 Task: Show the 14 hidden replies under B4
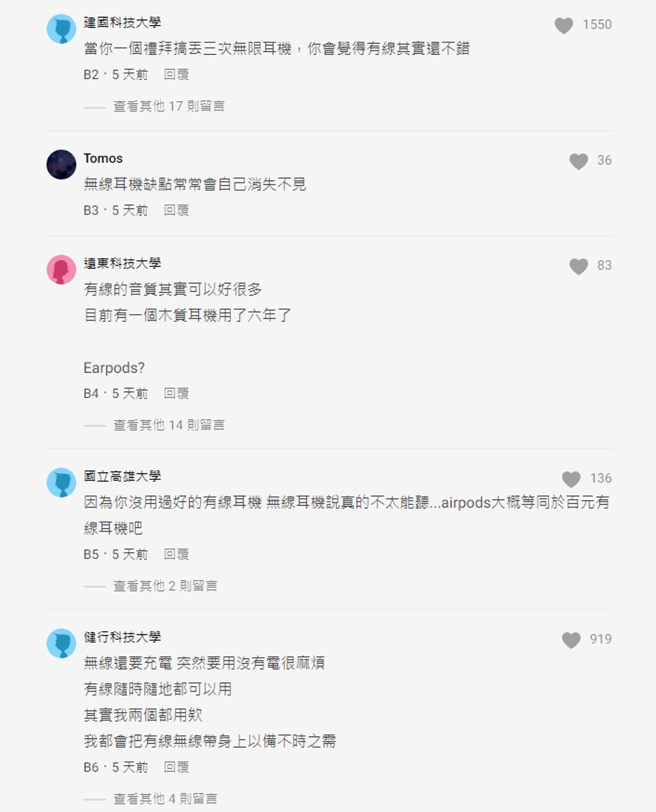[x=169, y=425]
